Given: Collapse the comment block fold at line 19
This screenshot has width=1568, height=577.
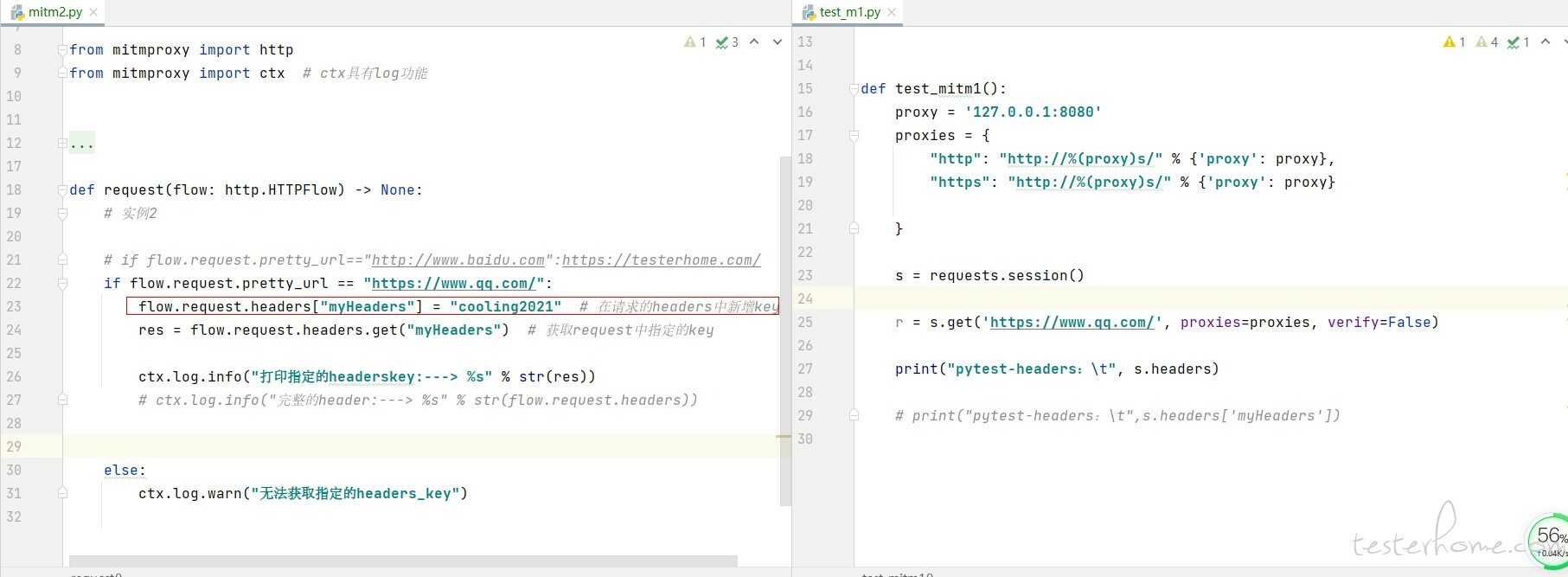Looking at the screenshot, I should (62, 213).
